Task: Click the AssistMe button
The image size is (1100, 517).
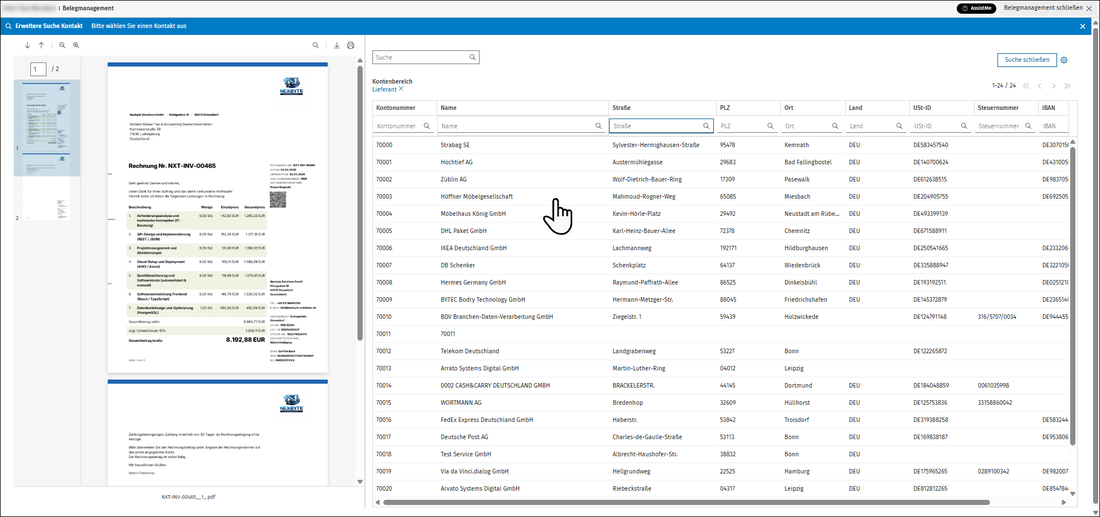Action: point(977,8)
